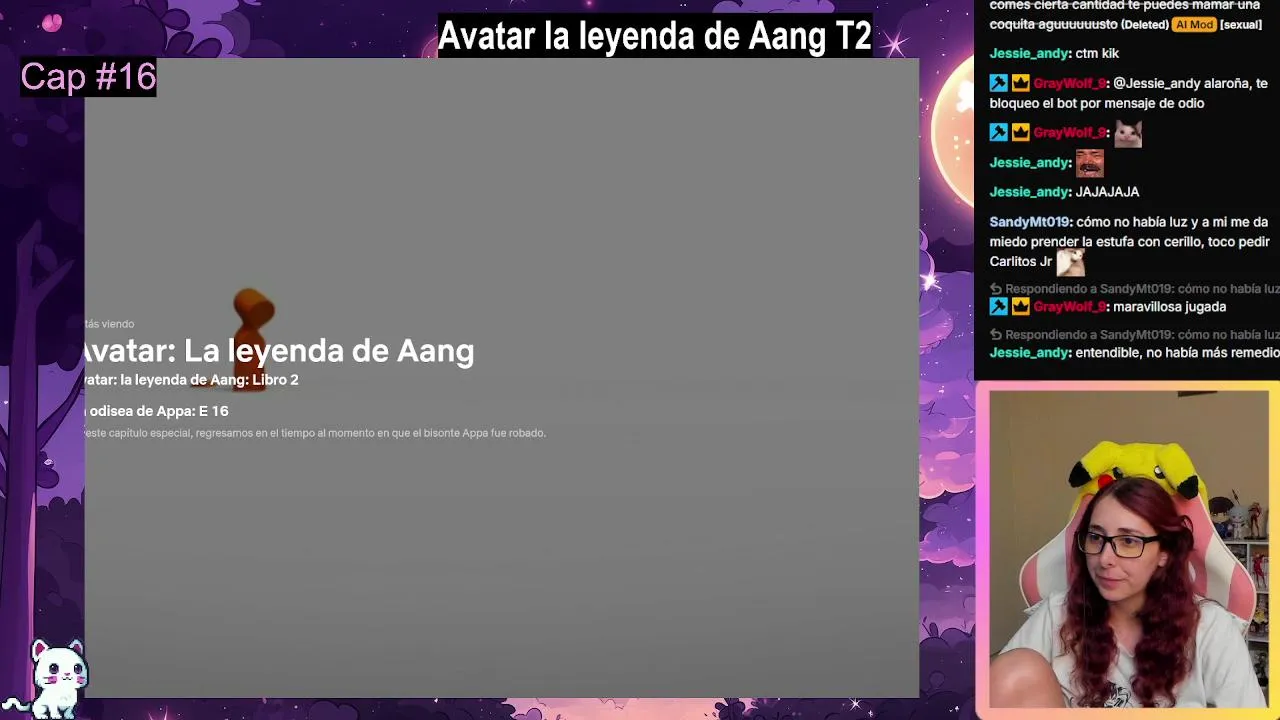
Task: Click the episode synopsis about Appa being stolen
Action: coord(315,433)
